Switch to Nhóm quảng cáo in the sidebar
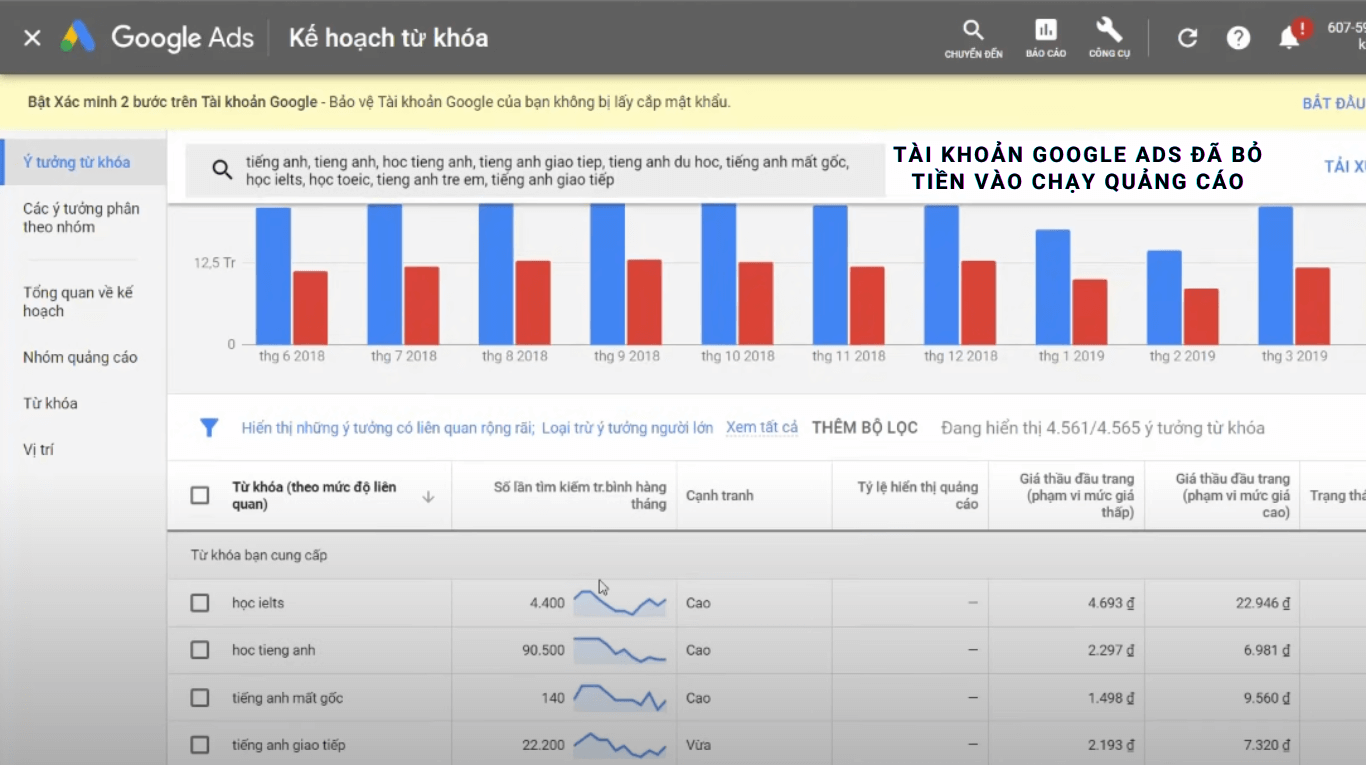This screenshot has width=1366, height=768. coord(80,357)
